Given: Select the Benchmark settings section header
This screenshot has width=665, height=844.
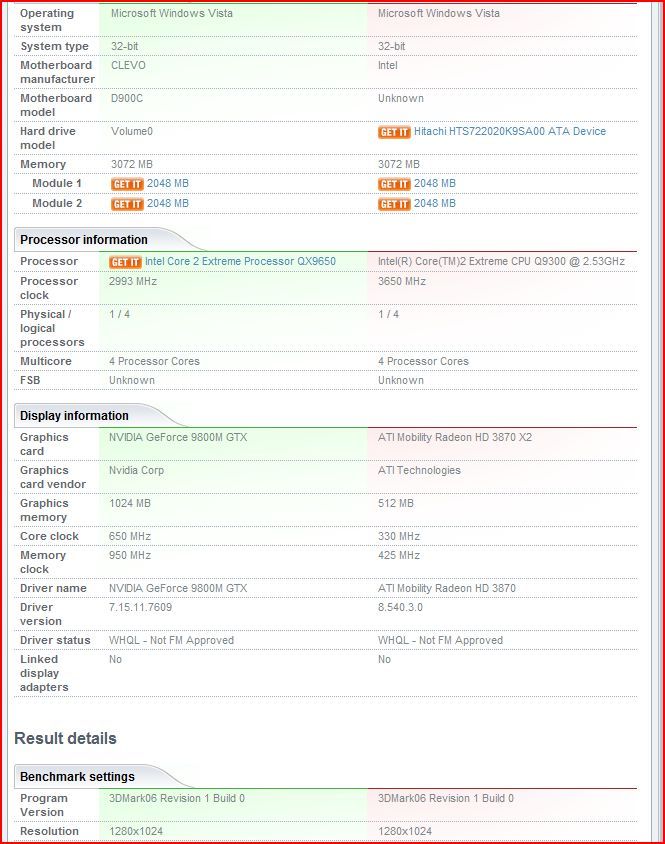Looking at the screenshot, I should pyautogui.click(x=77, y=777).
